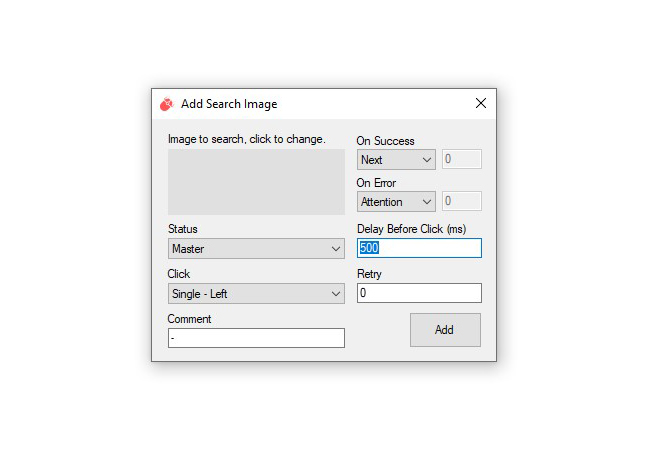Screen dimensions: 650x449
Task: Click the 'Image to search, click to change.' label
Action: 247,139
